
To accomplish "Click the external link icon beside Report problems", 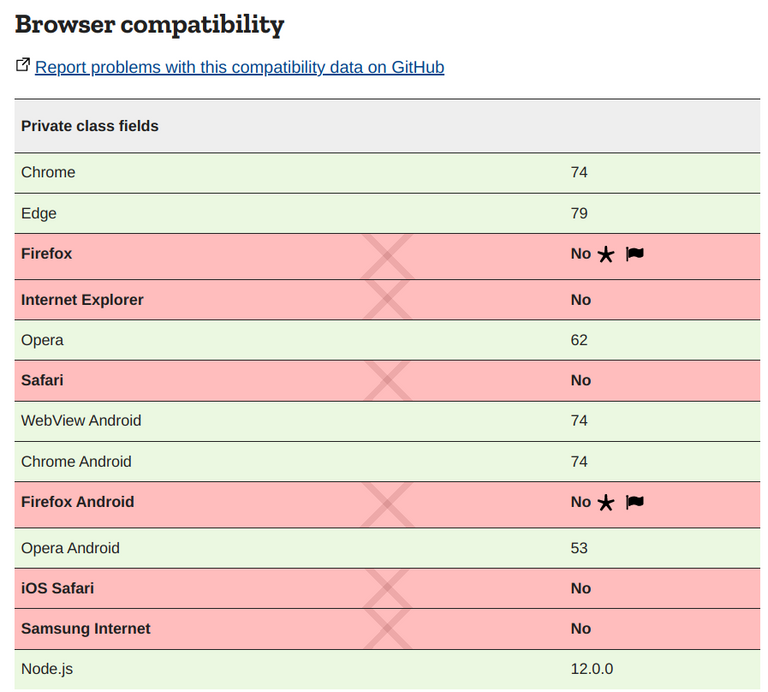I will click(x=23, y=66).
